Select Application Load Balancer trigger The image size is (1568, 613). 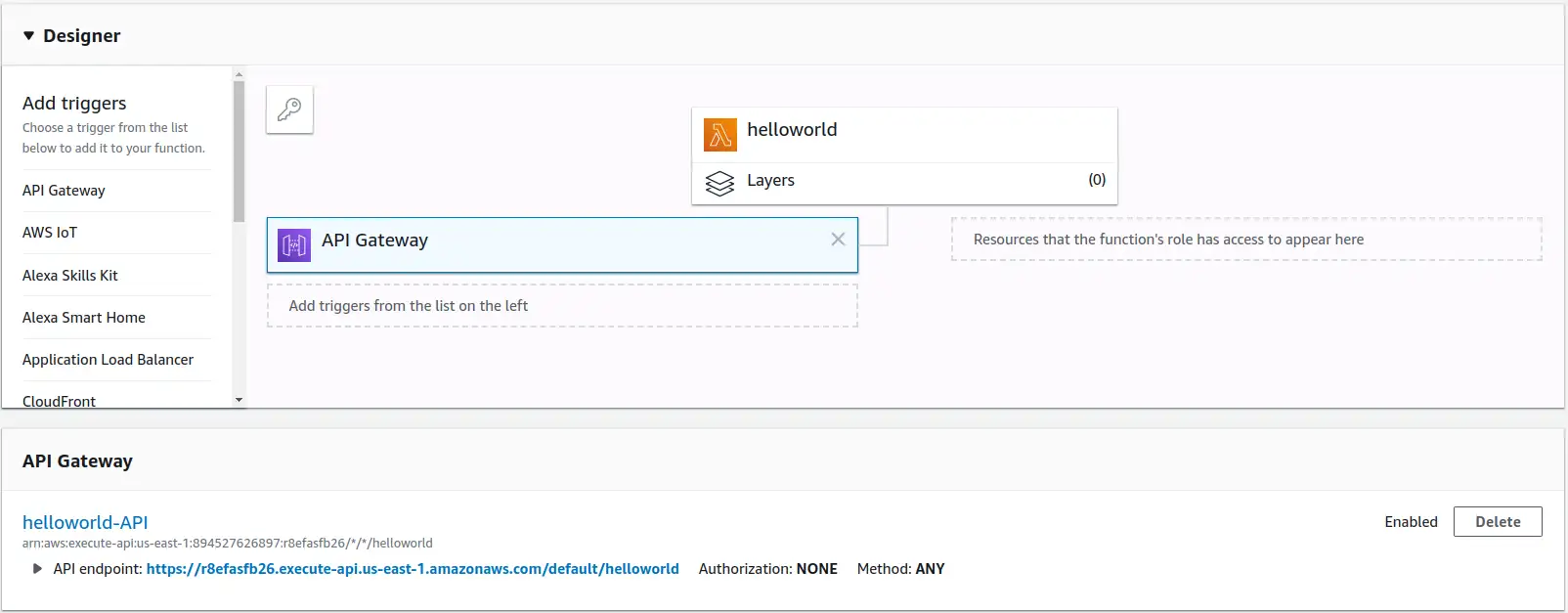pos(109,360)
